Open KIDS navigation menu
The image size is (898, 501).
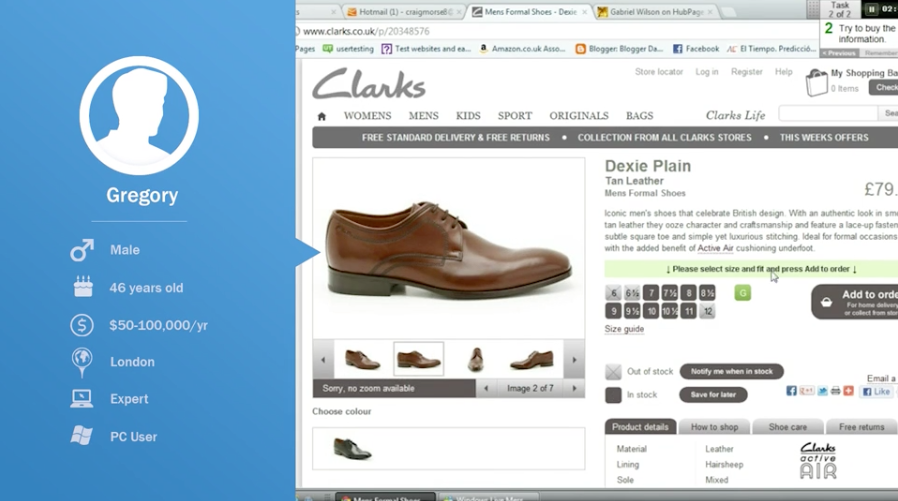point(468,116)
